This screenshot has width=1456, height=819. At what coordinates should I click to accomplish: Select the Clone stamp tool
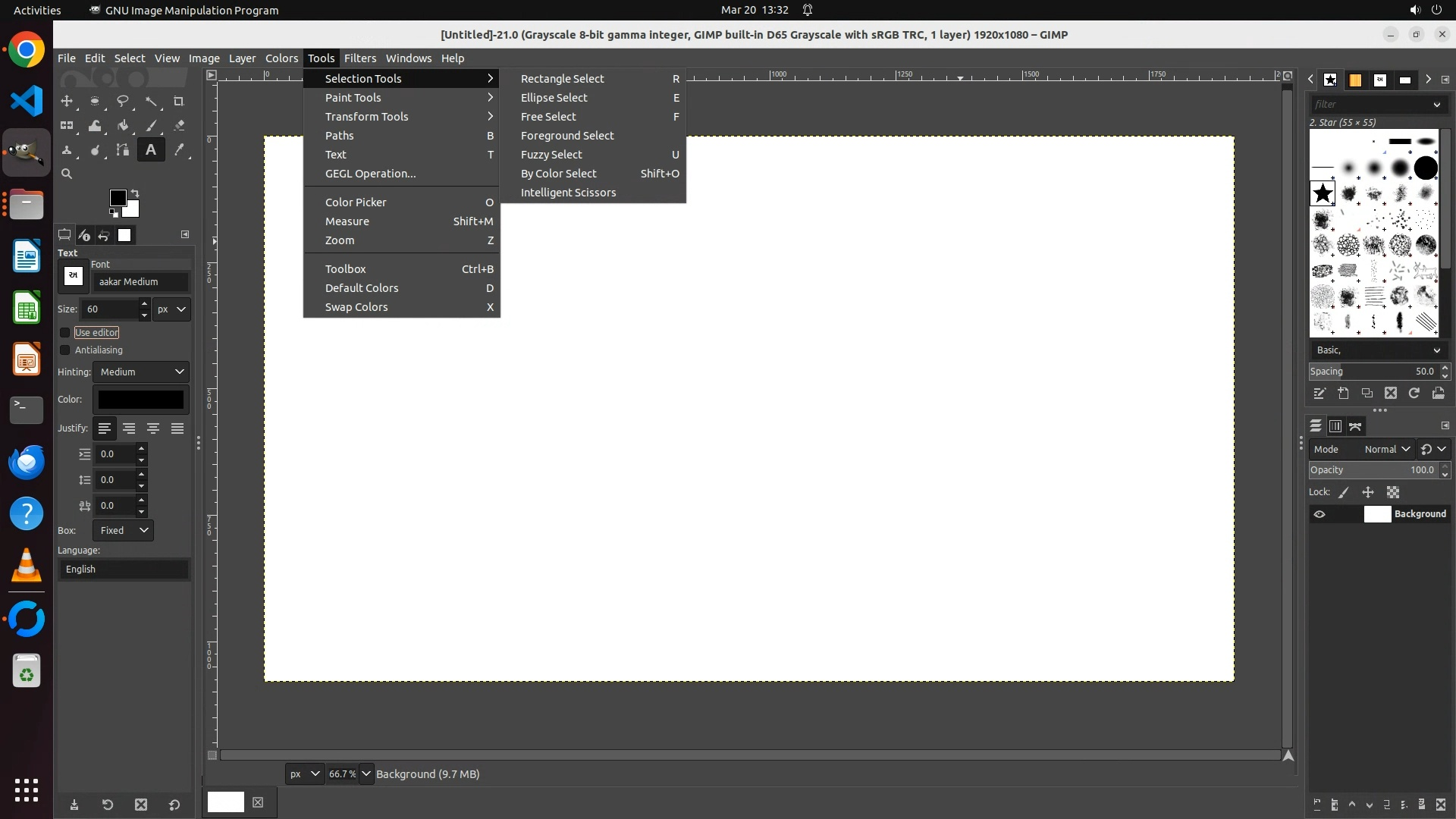click(x=67, y=150)
